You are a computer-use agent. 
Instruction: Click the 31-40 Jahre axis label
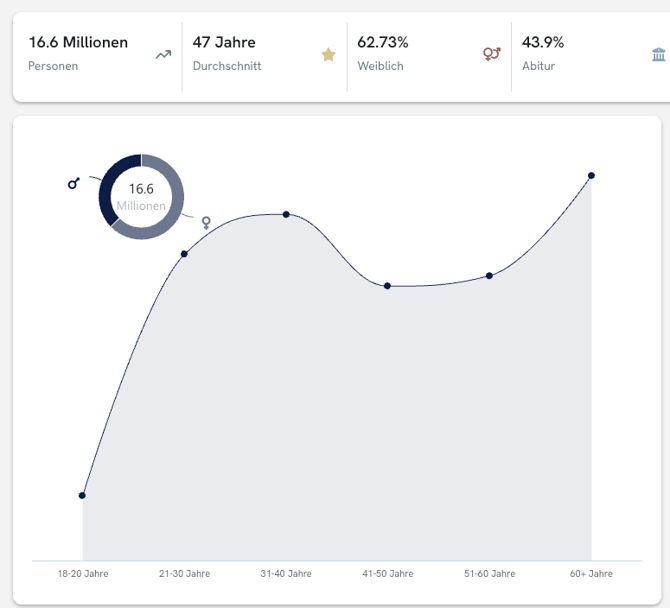coord(286,574)
